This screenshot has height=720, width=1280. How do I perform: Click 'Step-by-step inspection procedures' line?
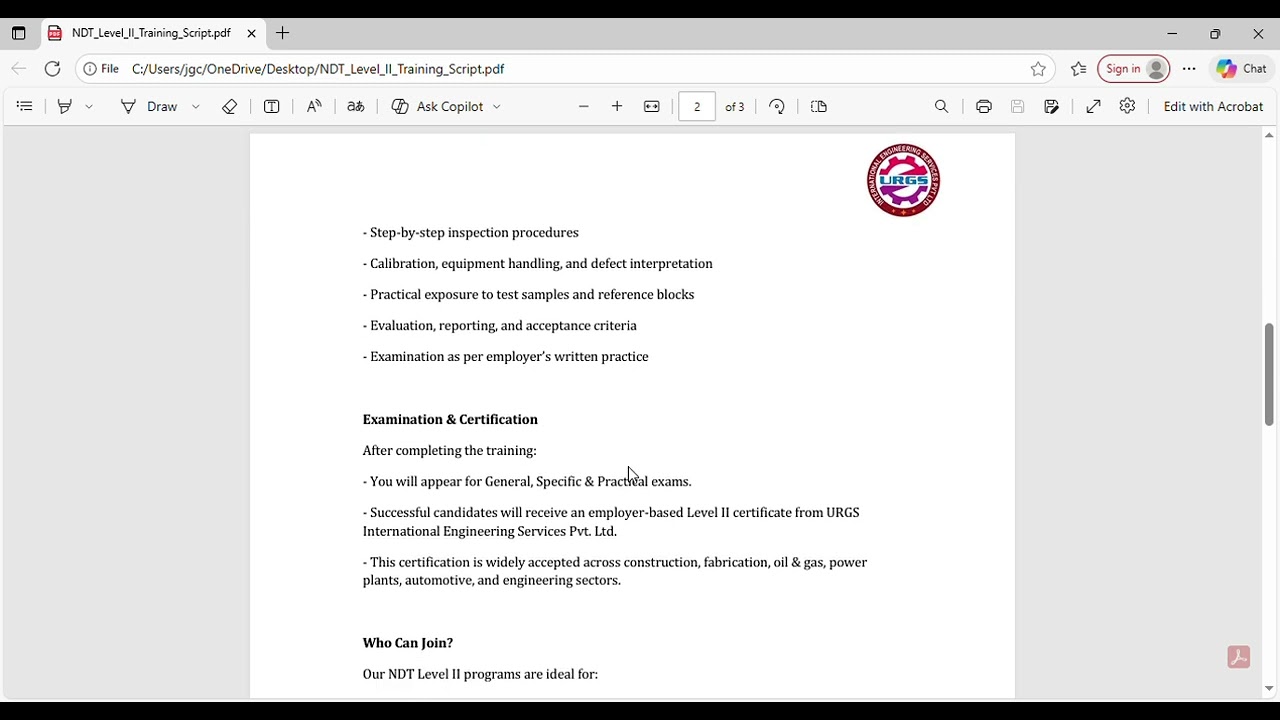click(x=471, y=233)
